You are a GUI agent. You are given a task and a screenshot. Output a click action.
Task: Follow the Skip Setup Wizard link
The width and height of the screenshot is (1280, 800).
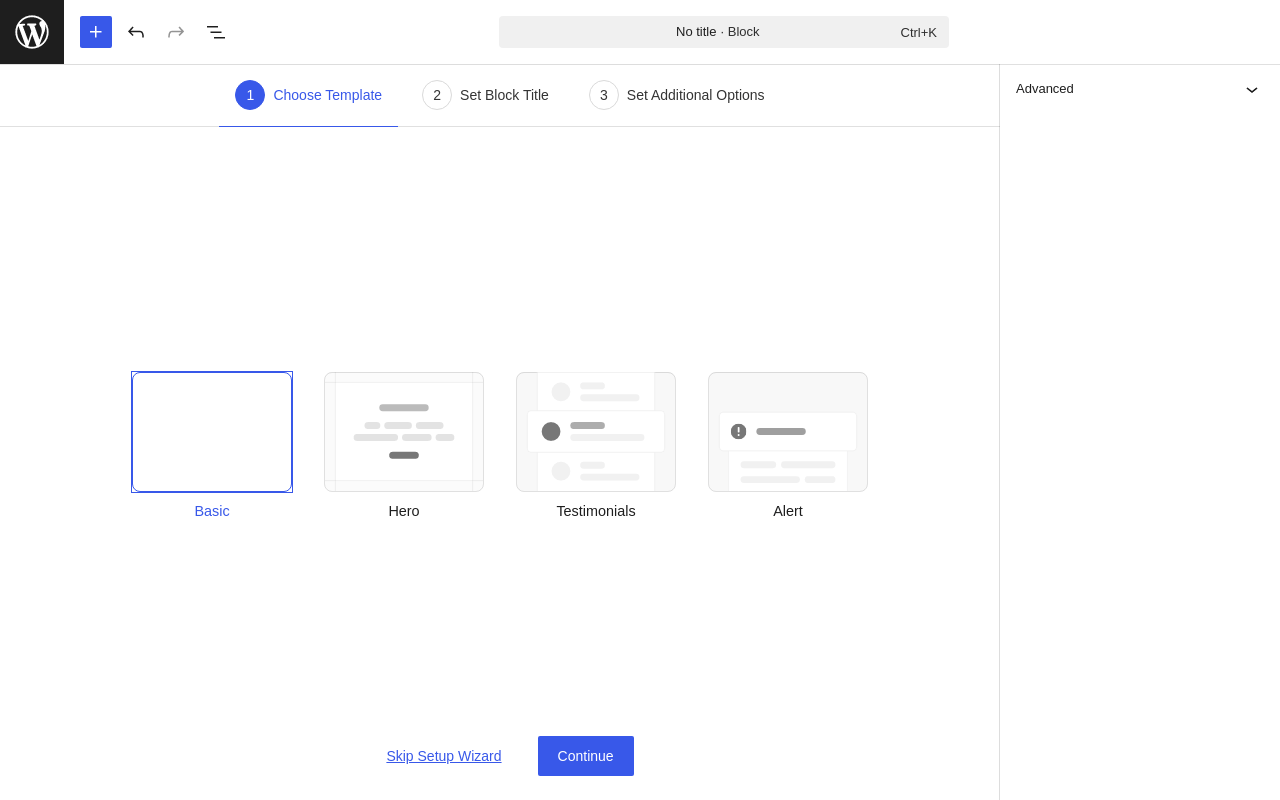[444, 756]
